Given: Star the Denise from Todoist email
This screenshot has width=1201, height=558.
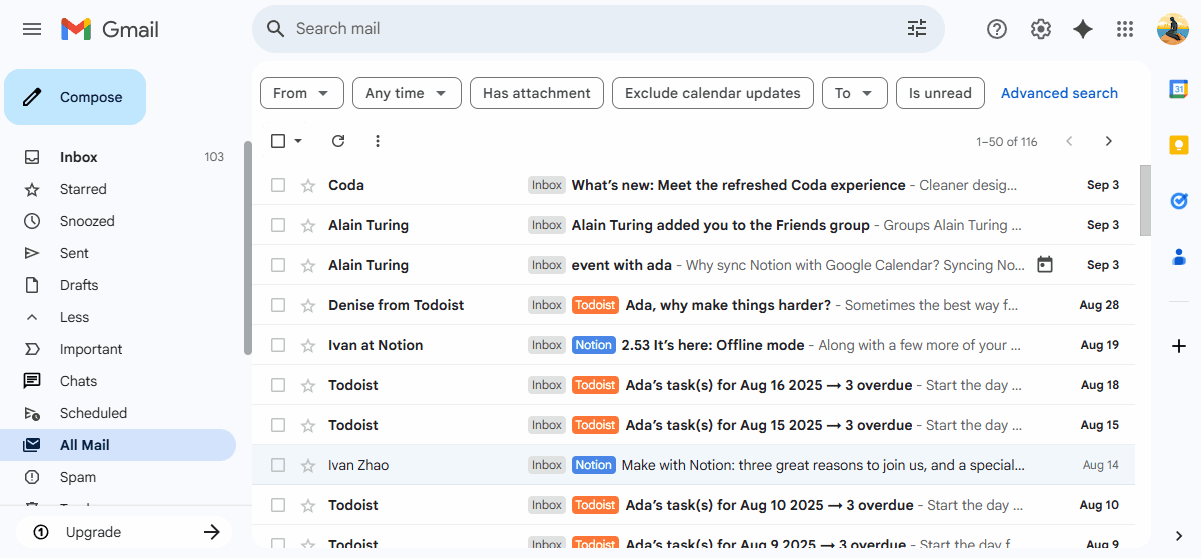Looking at the screenshot, I should [308, 305].
